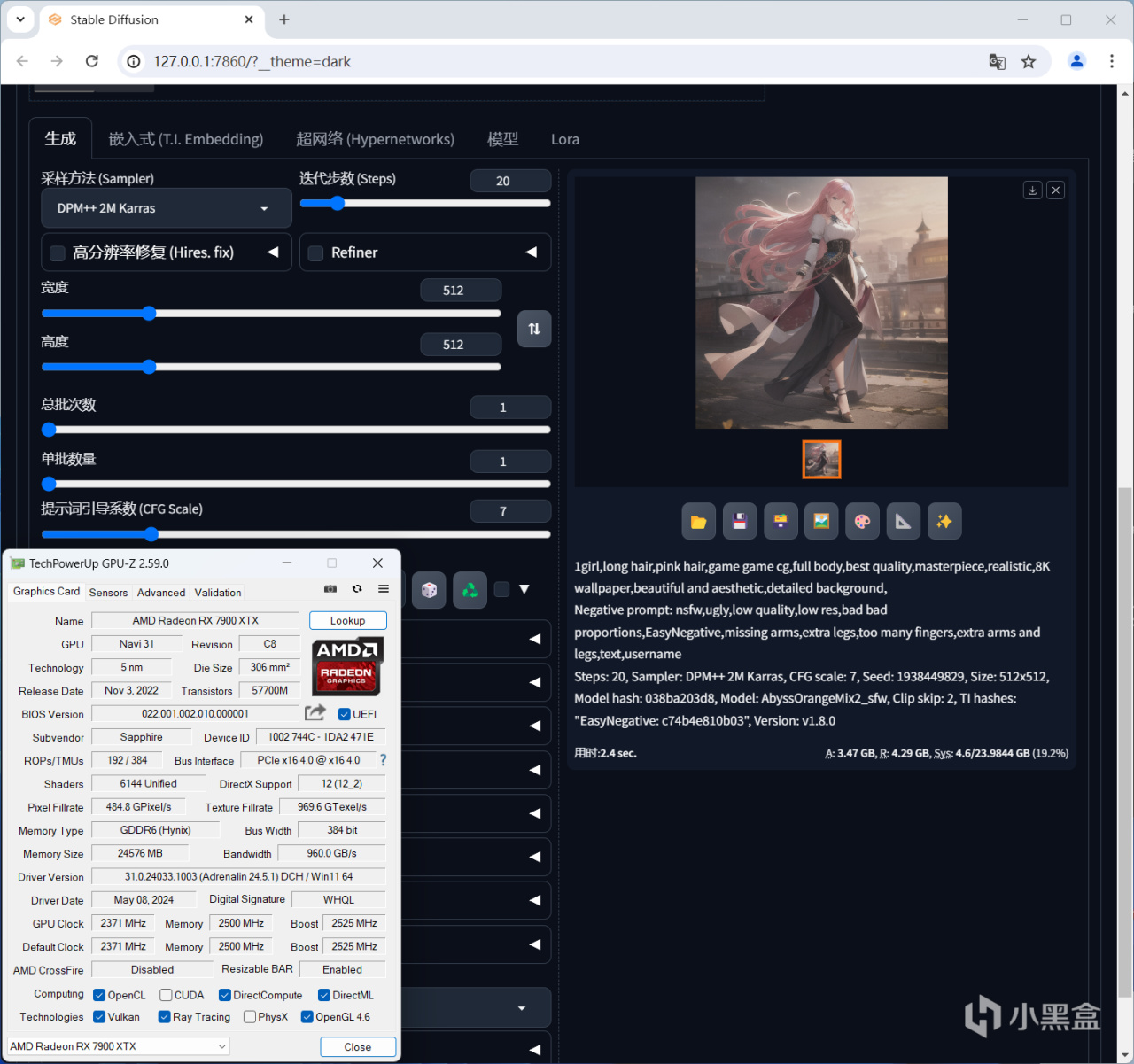This screenshot has width=1134, height=1064.
Task: Enable the Refiner checkbox
Action: pos(315,253)
